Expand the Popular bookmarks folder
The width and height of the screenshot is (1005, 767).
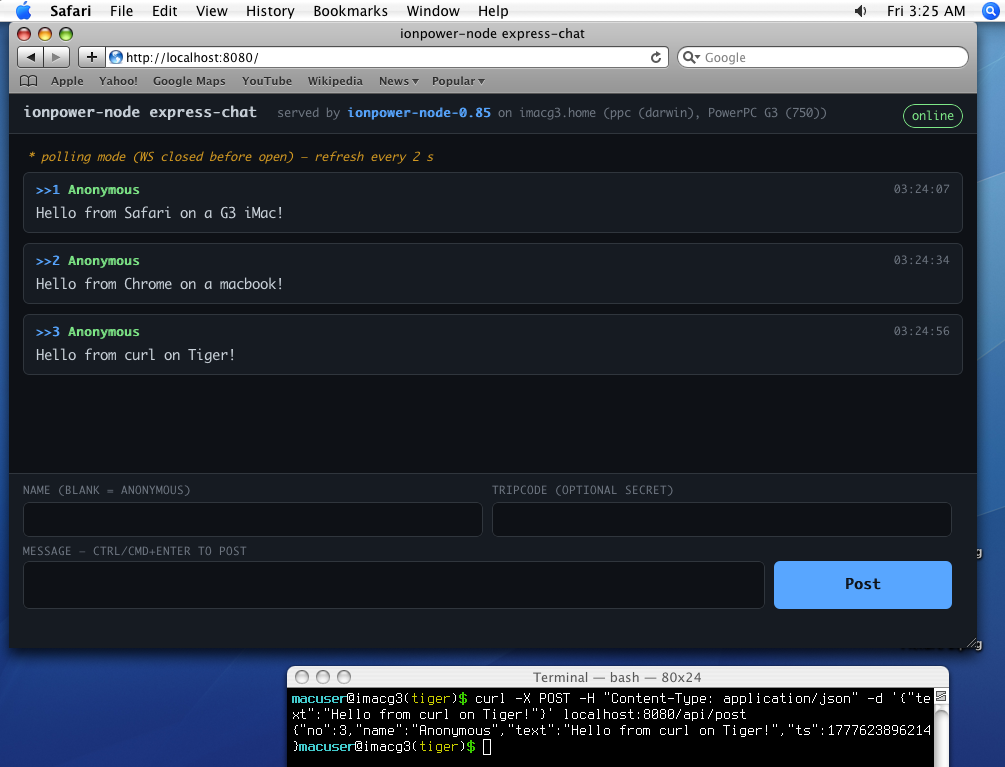[458, 81]
